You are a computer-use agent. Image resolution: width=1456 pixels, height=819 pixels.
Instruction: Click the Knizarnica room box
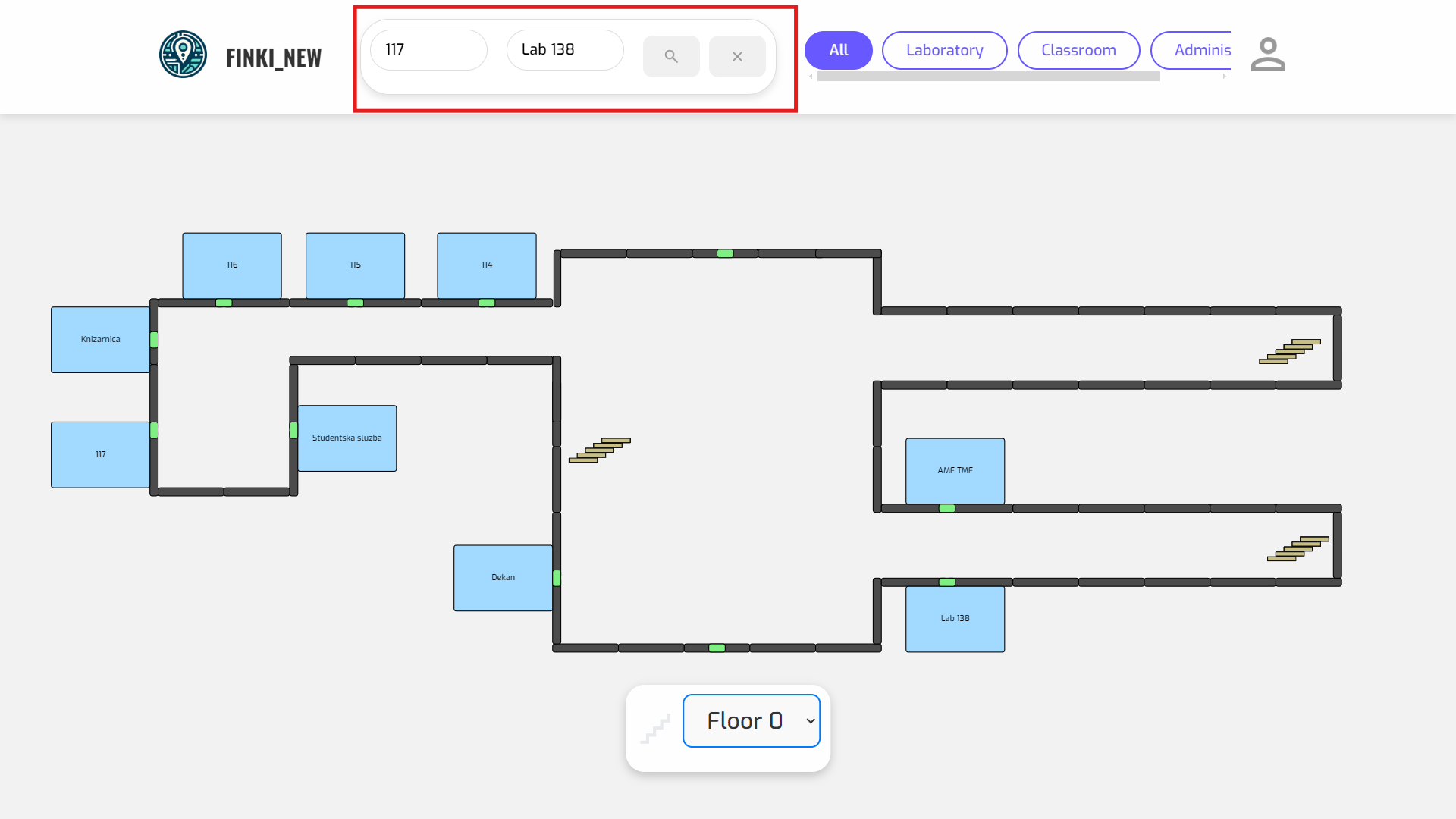tap(100, 340)
